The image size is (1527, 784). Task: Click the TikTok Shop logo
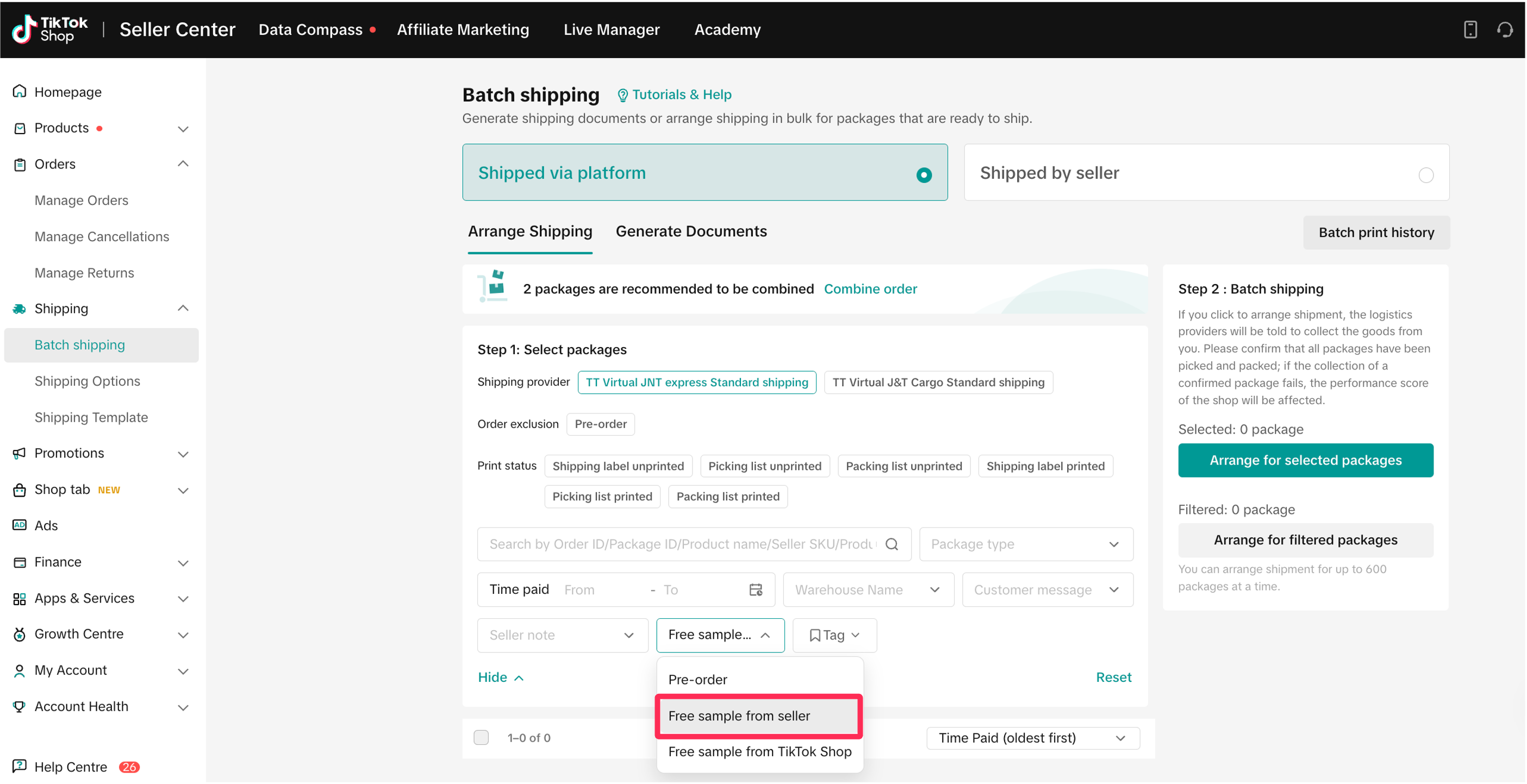click(50, 29)
